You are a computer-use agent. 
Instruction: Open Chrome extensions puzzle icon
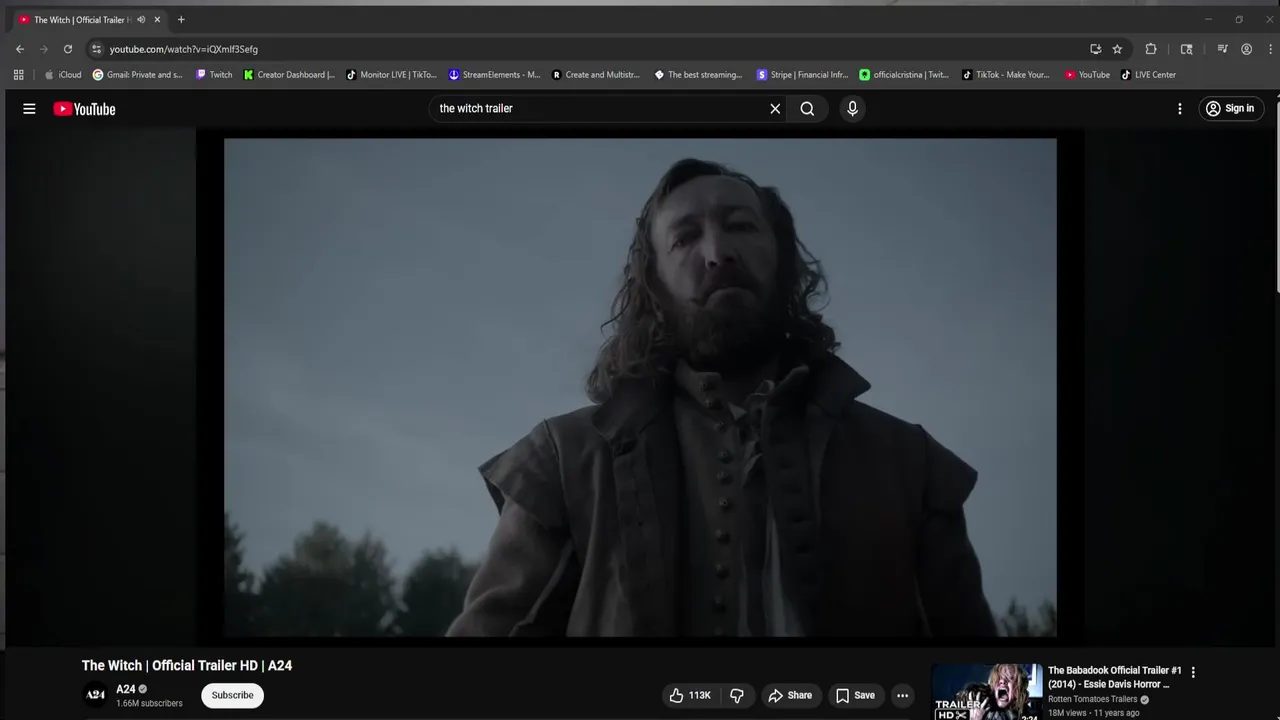[1151, 49]
